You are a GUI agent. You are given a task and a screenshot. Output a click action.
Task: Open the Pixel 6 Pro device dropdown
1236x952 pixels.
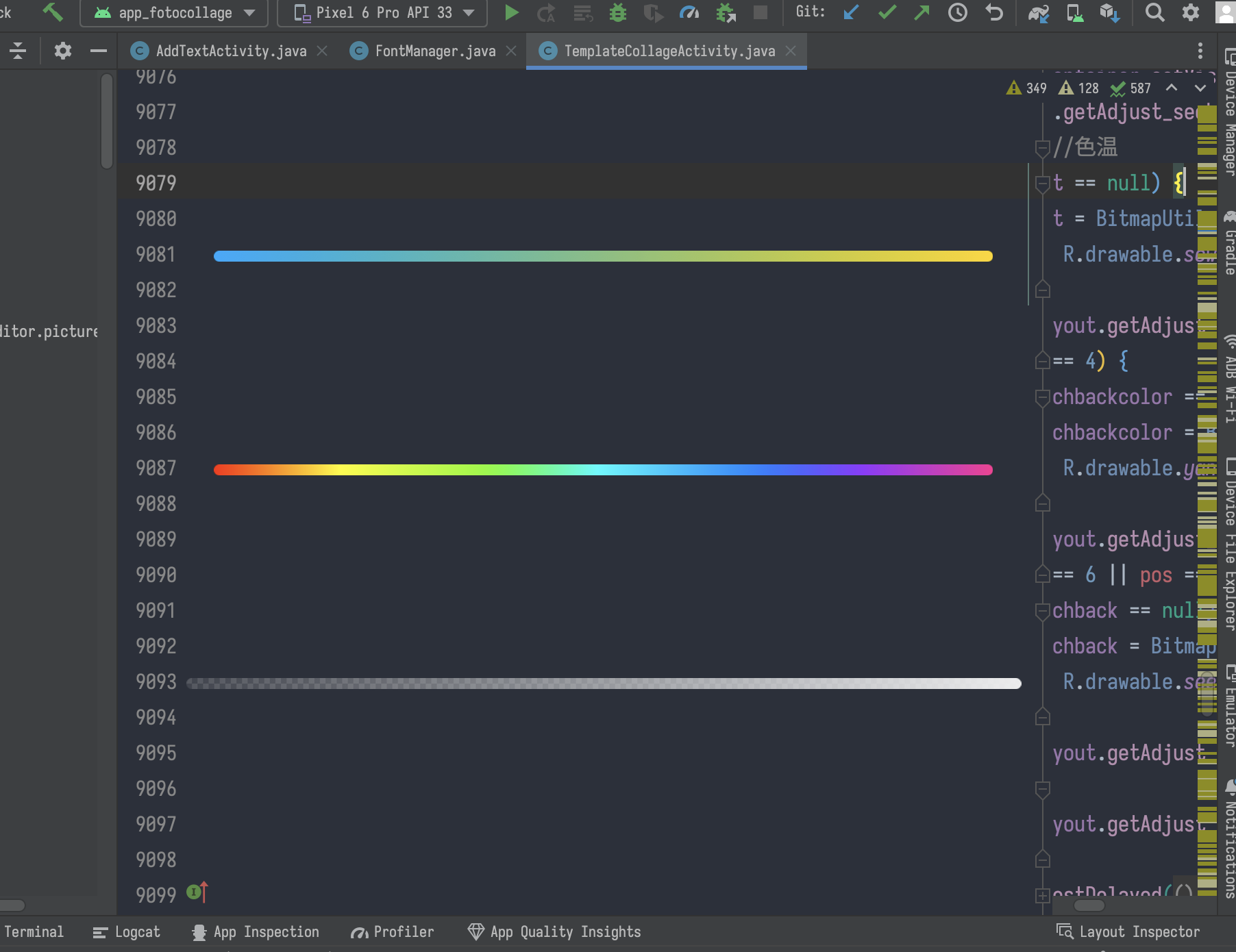382,13
